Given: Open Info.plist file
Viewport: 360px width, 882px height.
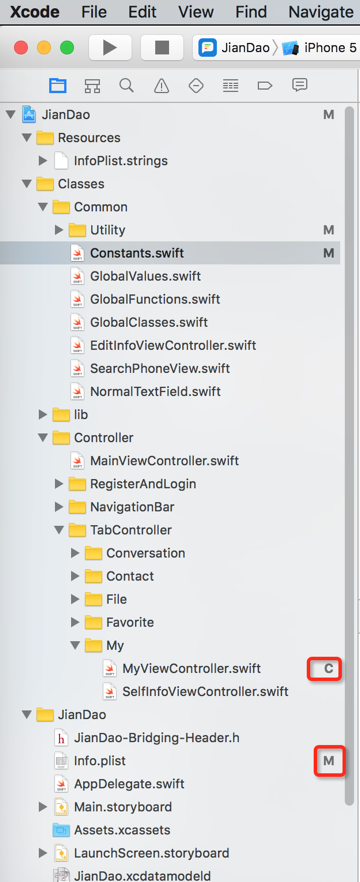Looking at the screenshot, I should click(x=100, y=760).
